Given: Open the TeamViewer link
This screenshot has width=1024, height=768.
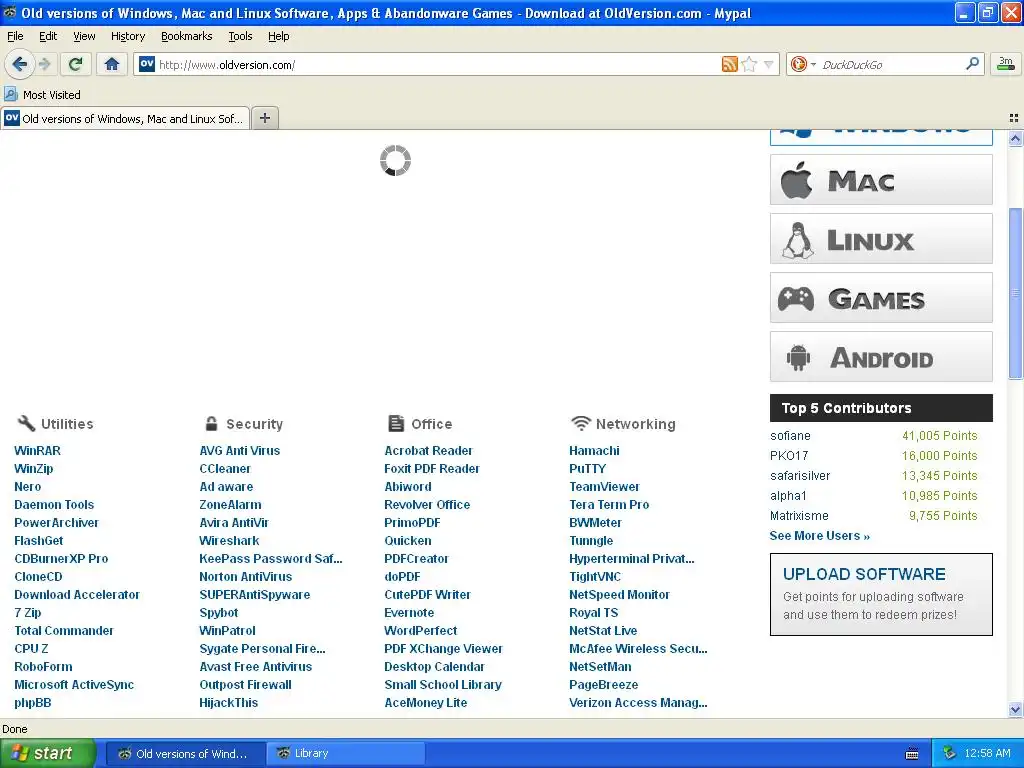Looking at the screenshot, I should [x=604, y=487].
